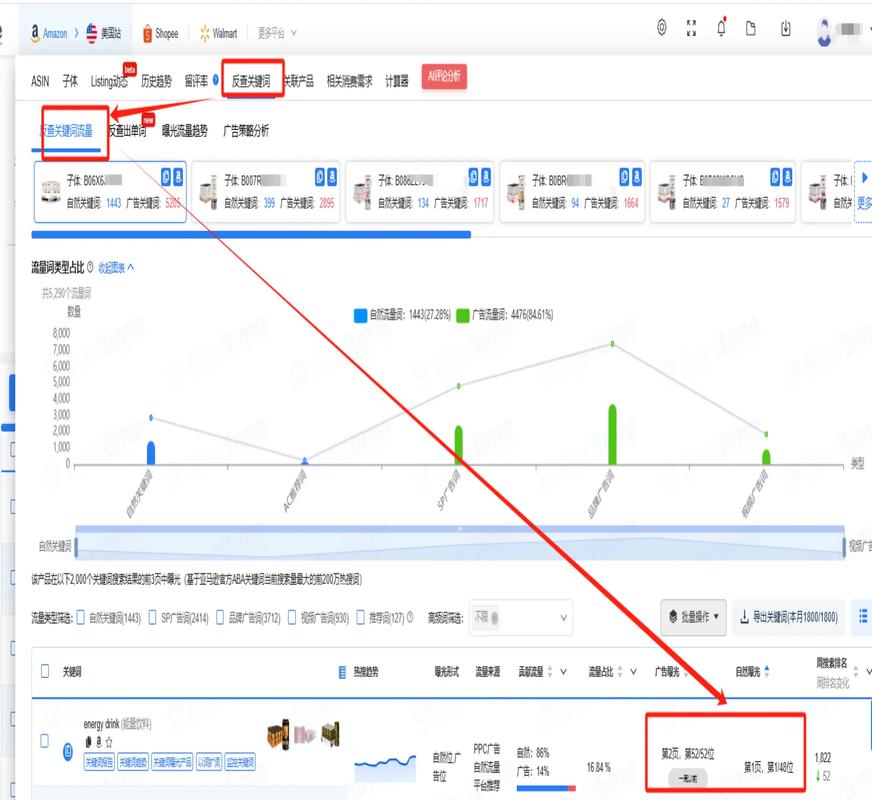Open the 历史趋势 tab

coord(155,81)
